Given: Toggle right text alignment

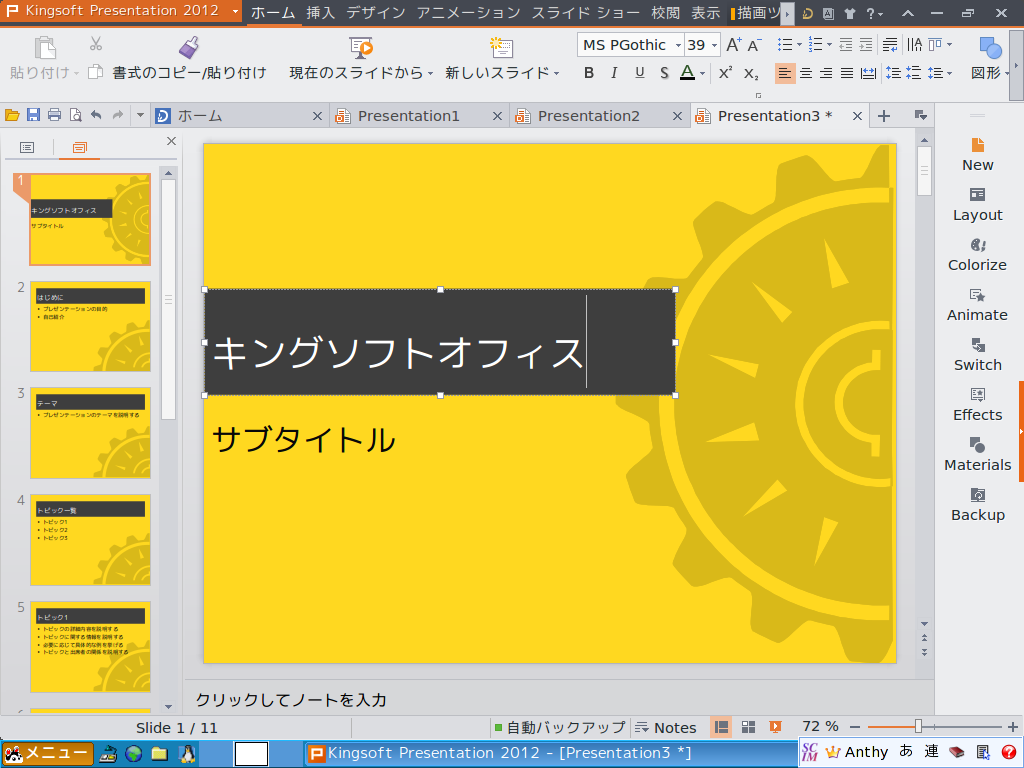Looking at the screenshot, I should pyautogui.click(x=826, y=73).
